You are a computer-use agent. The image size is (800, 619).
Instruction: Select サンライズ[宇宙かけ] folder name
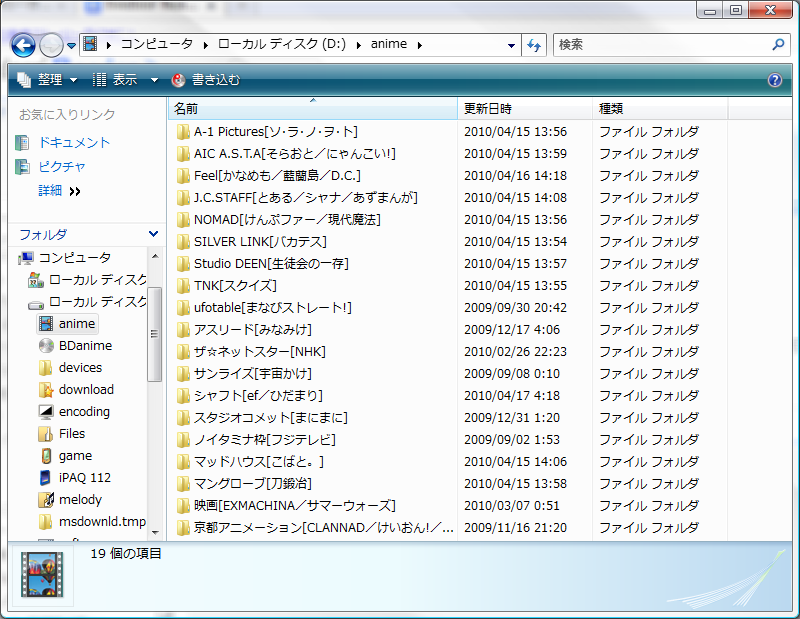253,374
